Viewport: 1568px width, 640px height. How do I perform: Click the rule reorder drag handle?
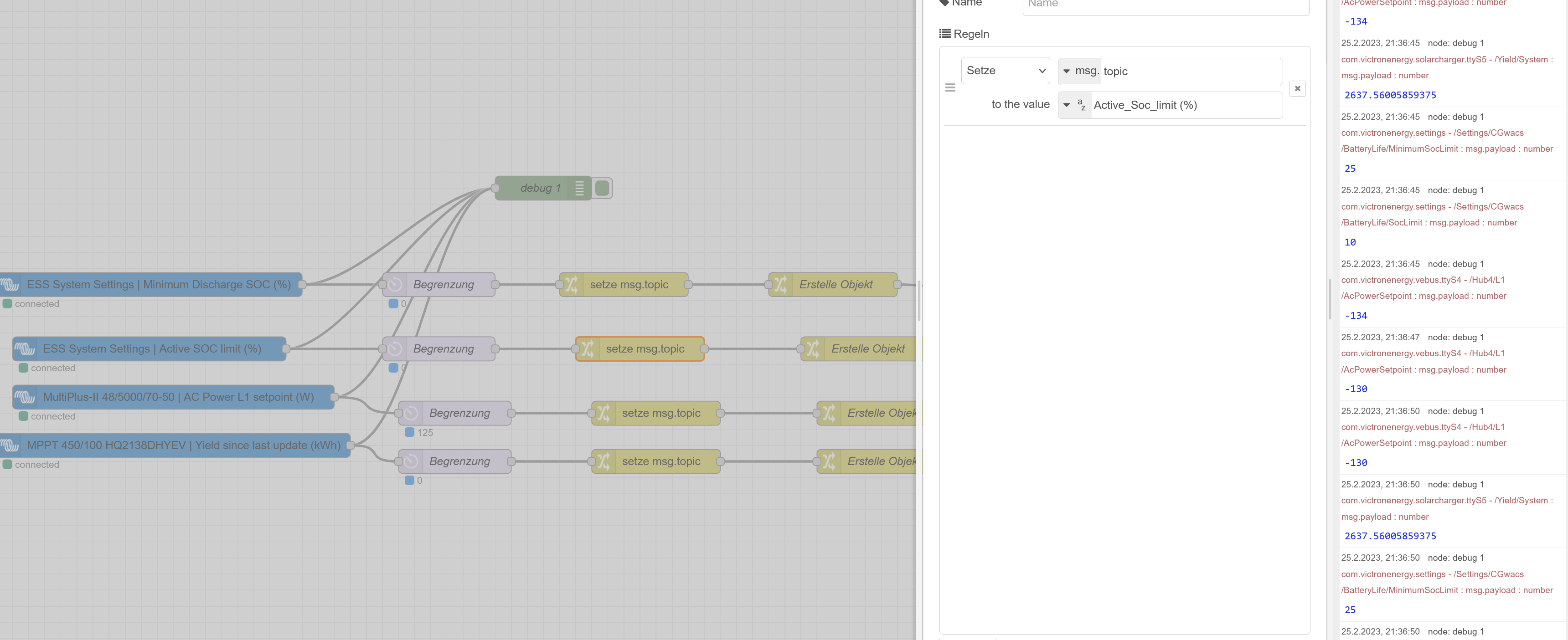[x=950, y=88]
